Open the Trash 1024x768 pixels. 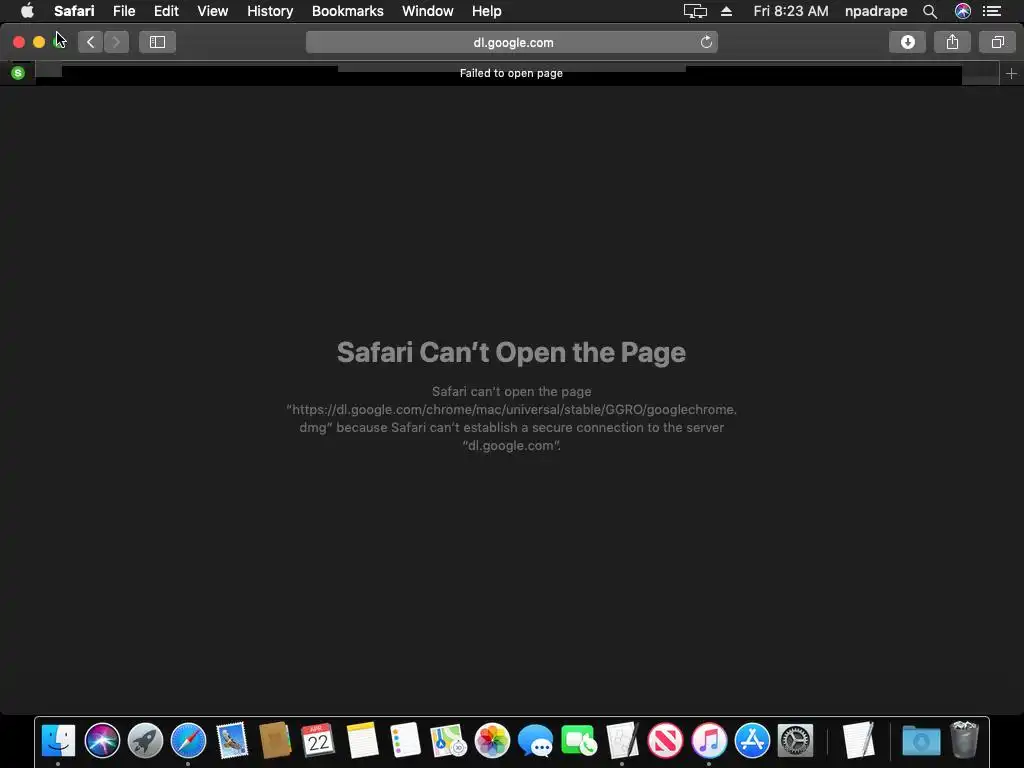point(964,740)
